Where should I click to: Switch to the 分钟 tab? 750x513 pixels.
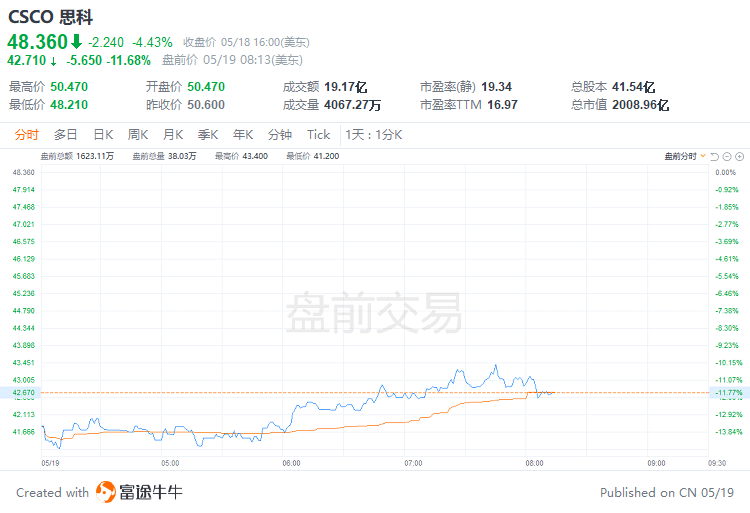tap(280, 135)
